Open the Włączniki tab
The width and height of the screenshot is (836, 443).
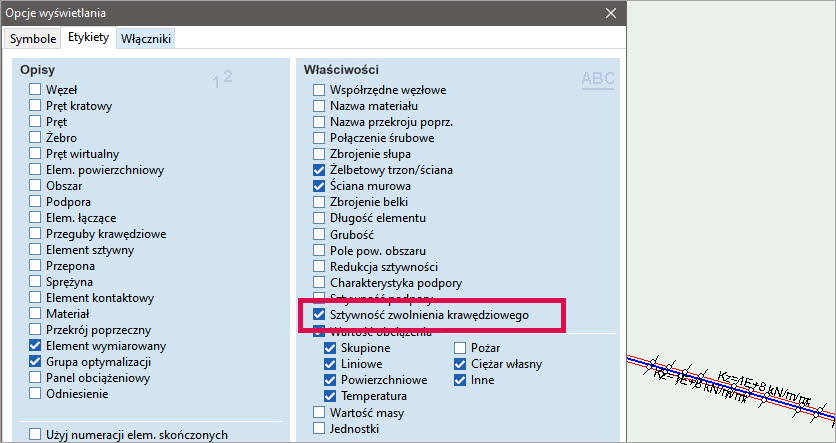tap(146, 38)
